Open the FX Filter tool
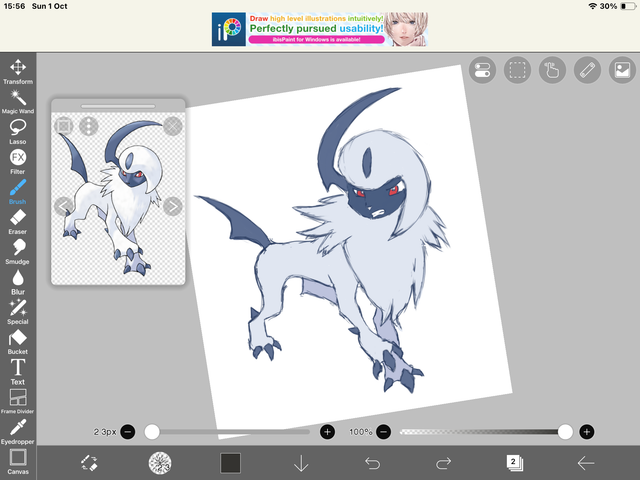 (18, 162)
